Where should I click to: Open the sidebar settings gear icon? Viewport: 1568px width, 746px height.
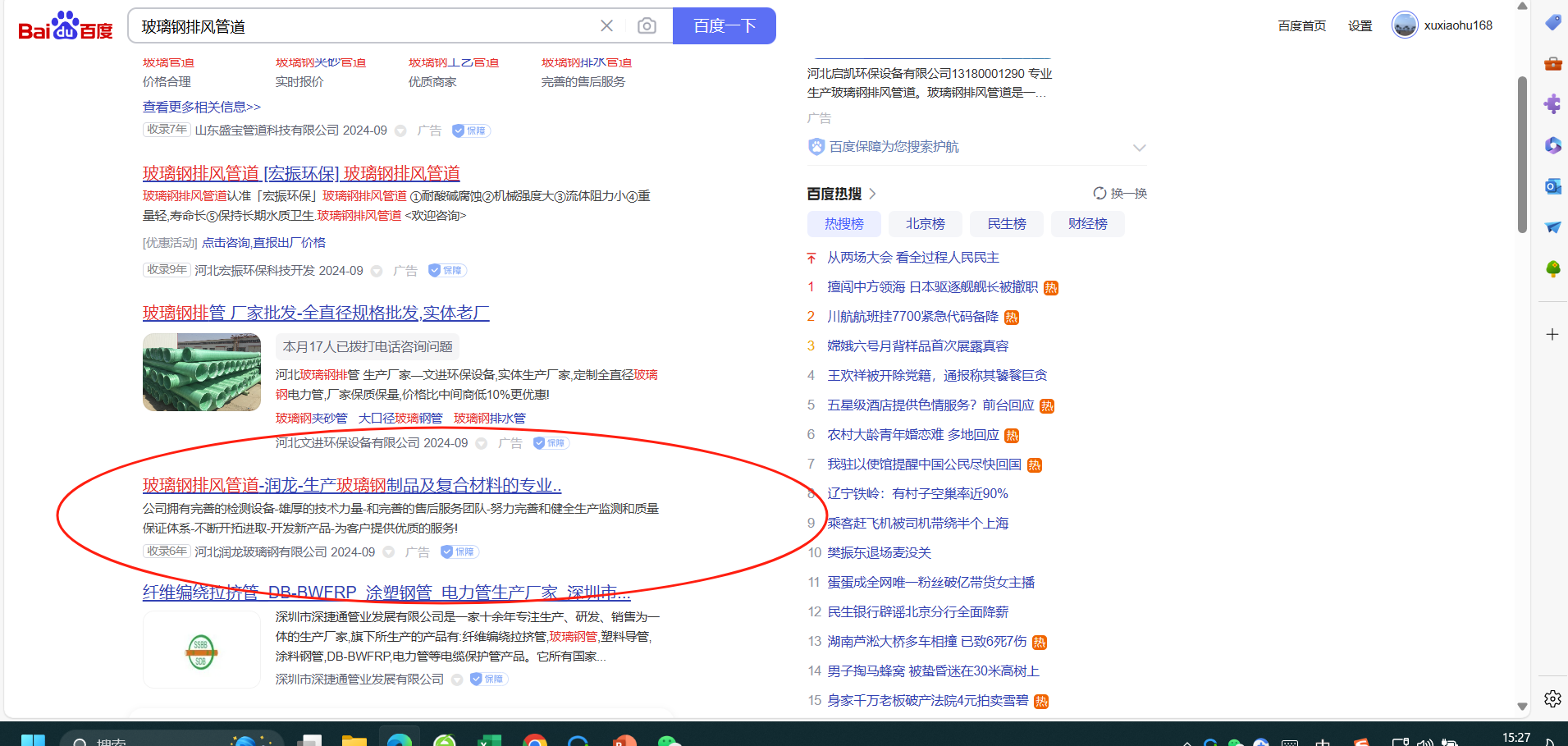[x=1552, y=698]
